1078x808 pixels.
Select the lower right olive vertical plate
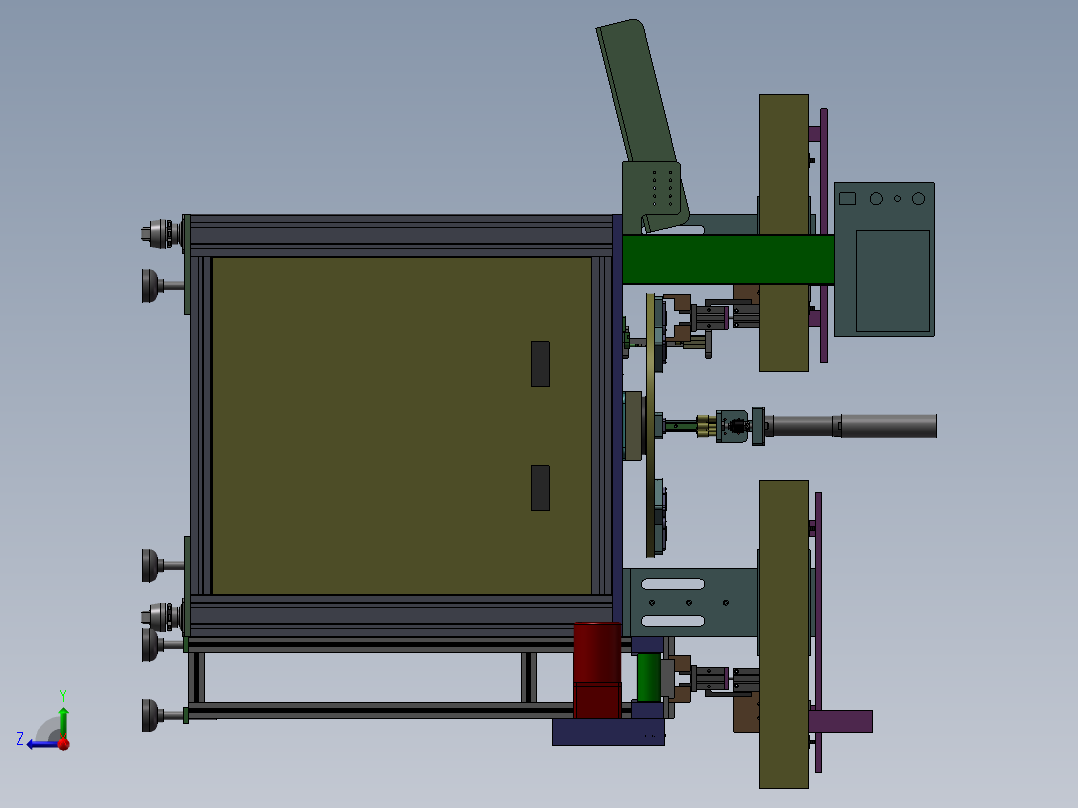[784, 634]
